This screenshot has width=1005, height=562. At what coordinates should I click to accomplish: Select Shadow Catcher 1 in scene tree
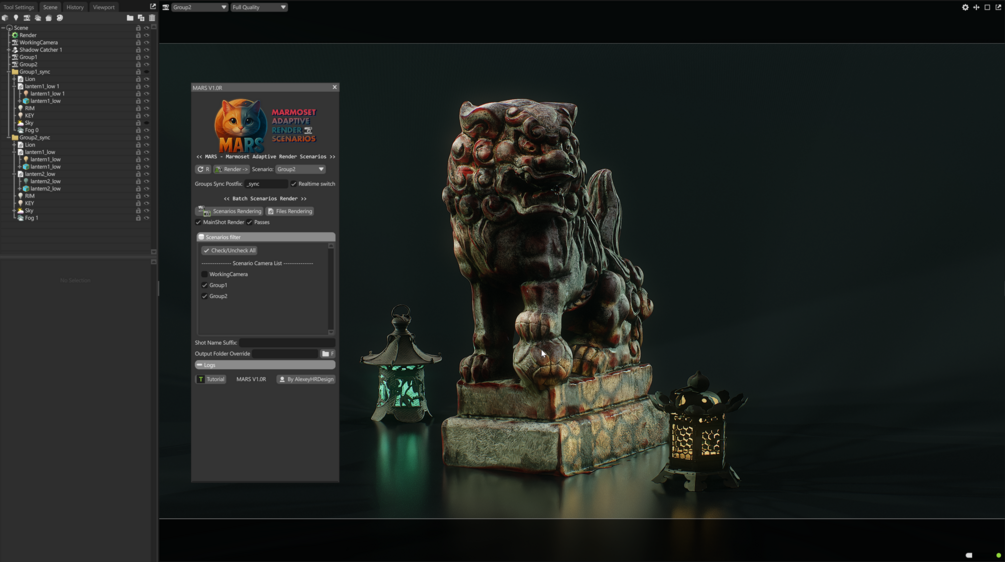pyautogui.click(x=40, y=49)
